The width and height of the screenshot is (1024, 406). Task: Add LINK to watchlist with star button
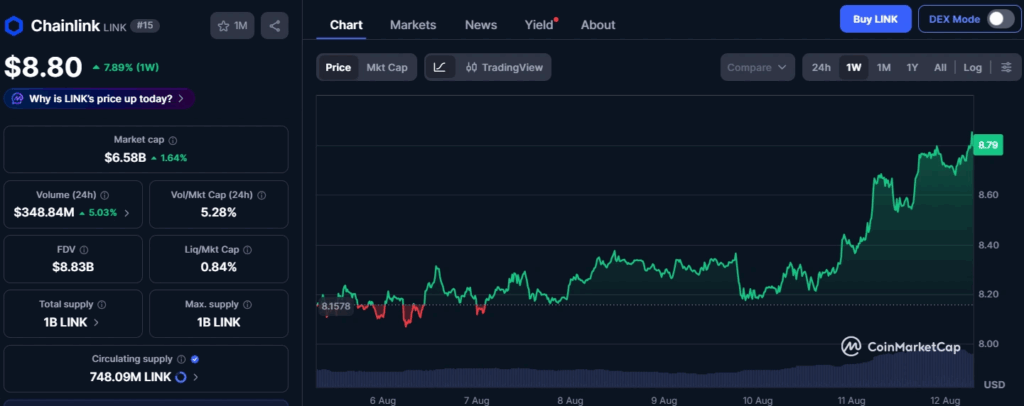coord(232,26)
